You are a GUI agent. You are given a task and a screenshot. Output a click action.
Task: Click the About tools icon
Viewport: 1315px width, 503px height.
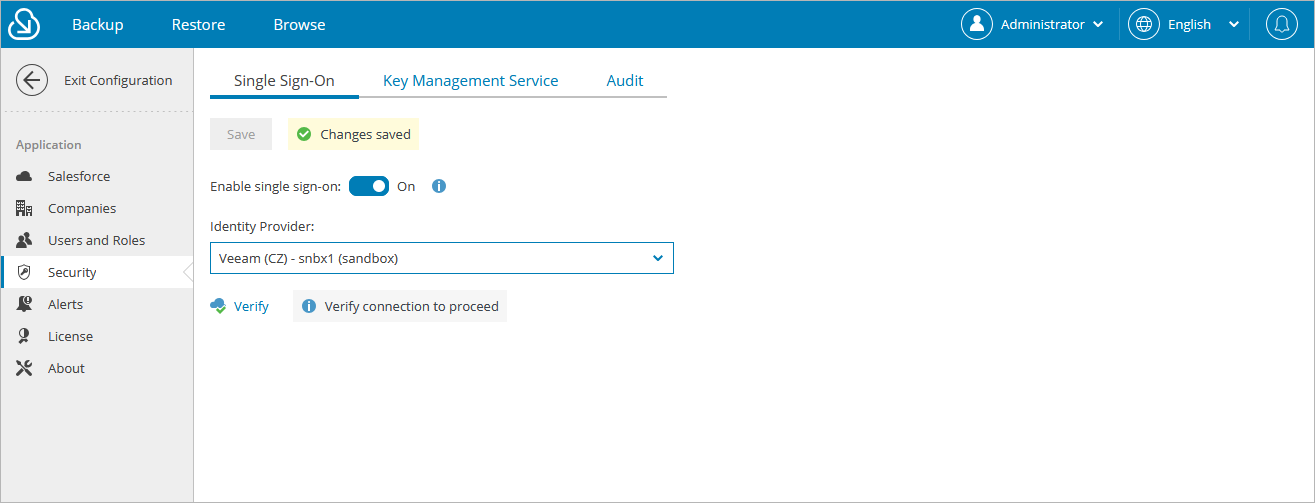[25, 369]
